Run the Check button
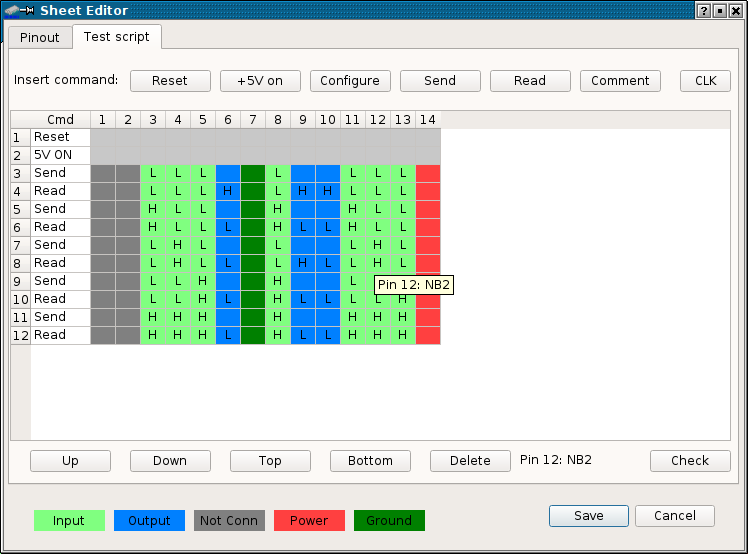 [690, 461]
